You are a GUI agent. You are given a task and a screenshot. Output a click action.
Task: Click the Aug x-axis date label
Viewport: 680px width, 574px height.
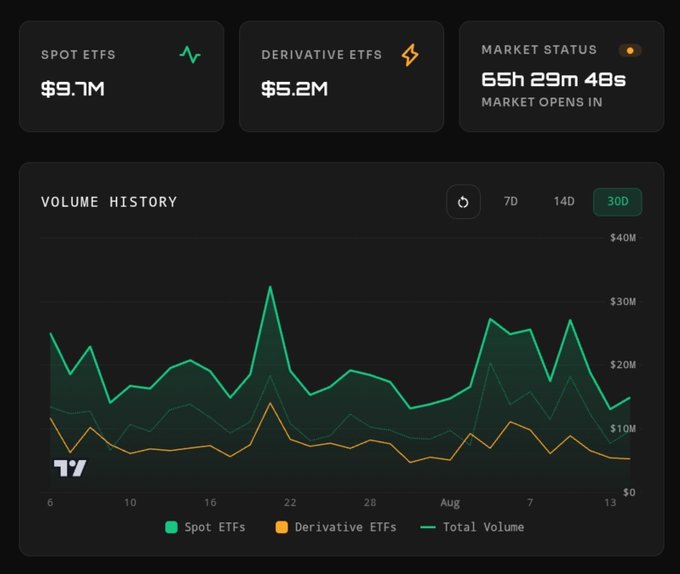(450, 503)
